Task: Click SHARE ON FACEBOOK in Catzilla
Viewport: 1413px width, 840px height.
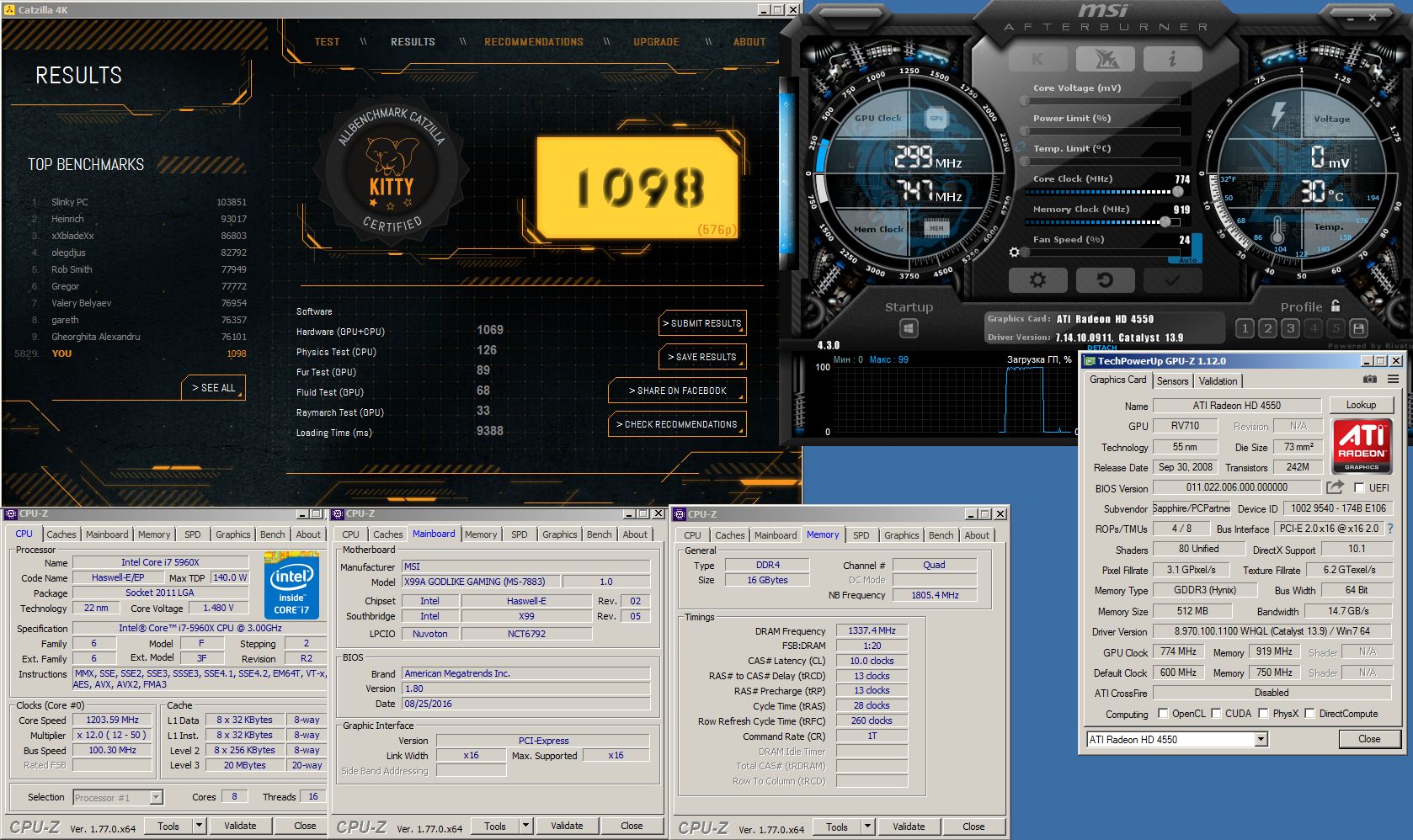Action: 677,391
